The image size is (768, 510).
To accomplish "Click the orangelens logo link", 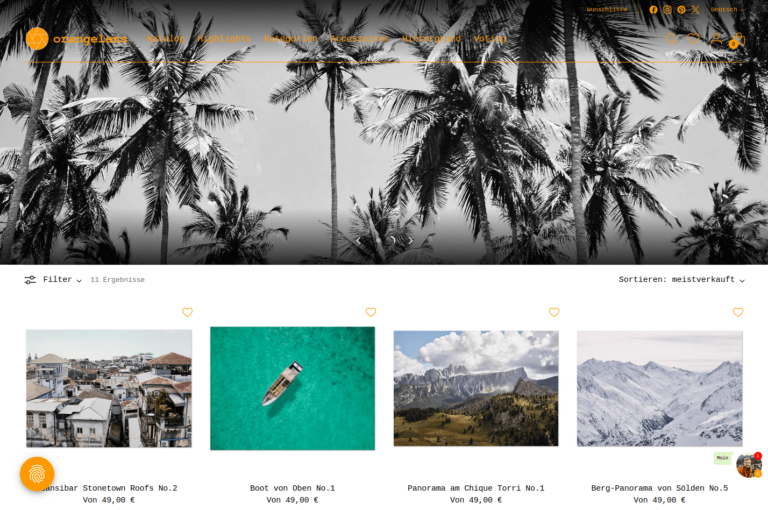I will coord(76,39).
